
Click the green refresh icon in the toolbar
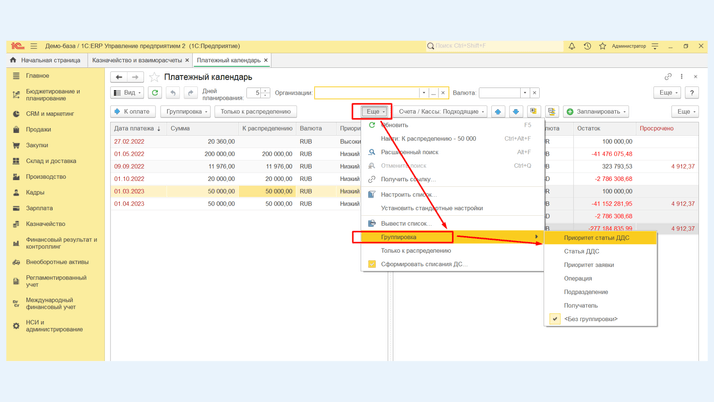(155, 93)
